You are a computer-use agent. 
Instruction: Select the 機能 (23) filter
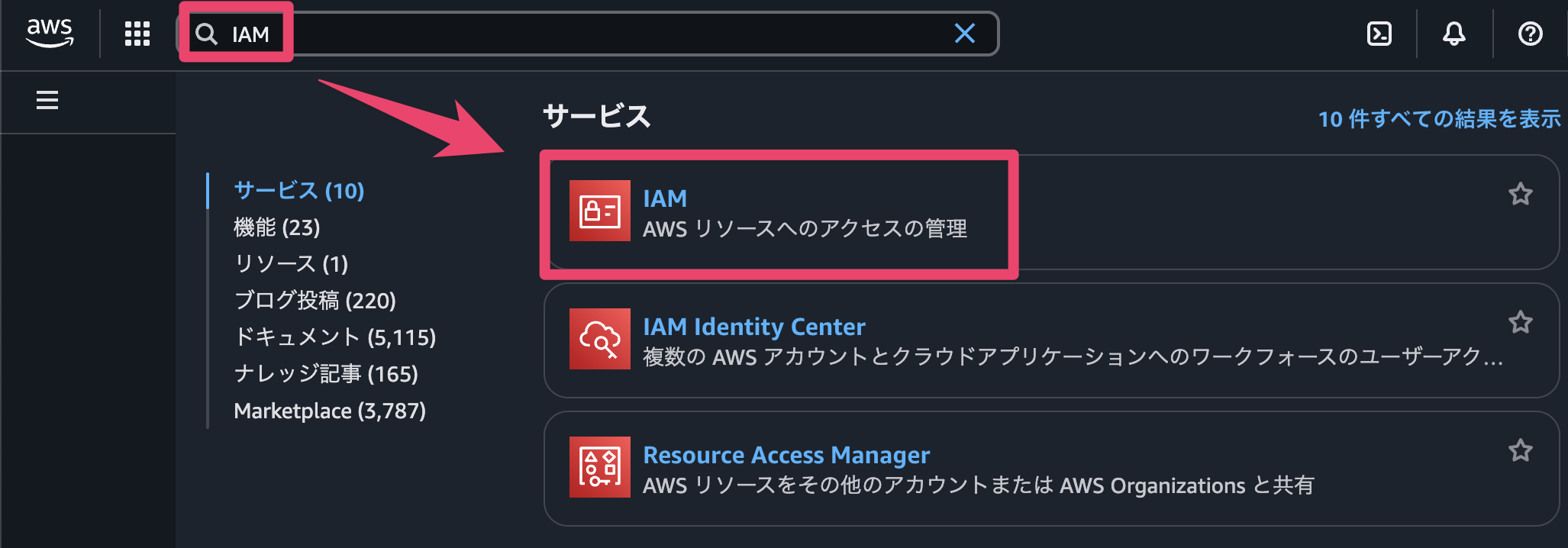[277, 227]
